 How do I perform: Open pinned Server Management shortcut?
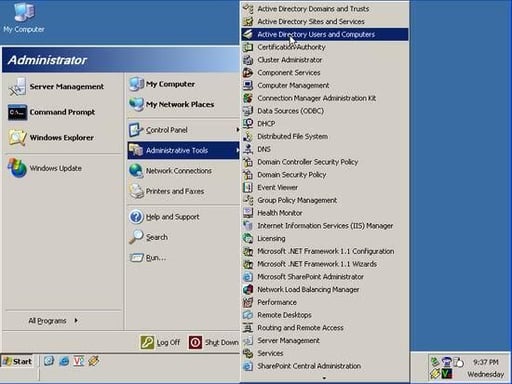pos(63,87)
